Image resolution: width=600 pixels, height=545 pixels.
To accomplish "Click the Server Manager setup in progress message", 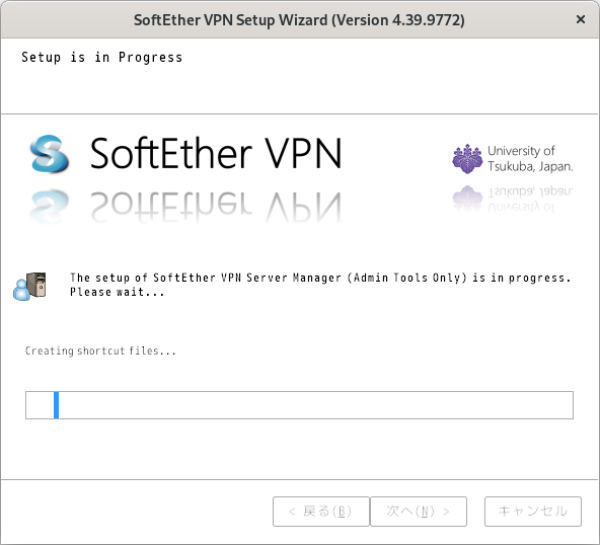I will point(320,277).
